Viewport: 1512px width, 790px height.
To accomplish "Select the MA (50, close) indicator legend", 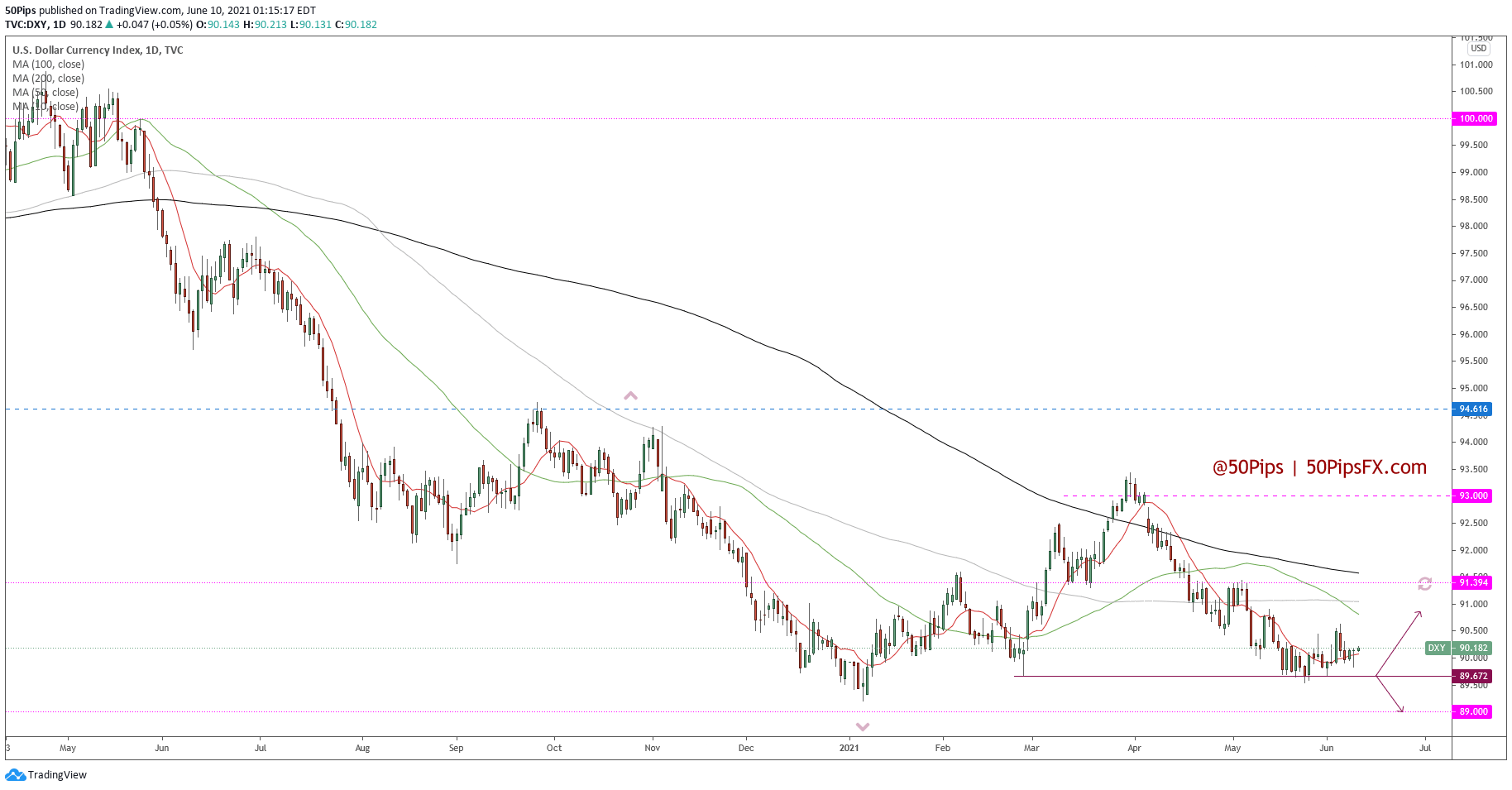I will [45, 93].
